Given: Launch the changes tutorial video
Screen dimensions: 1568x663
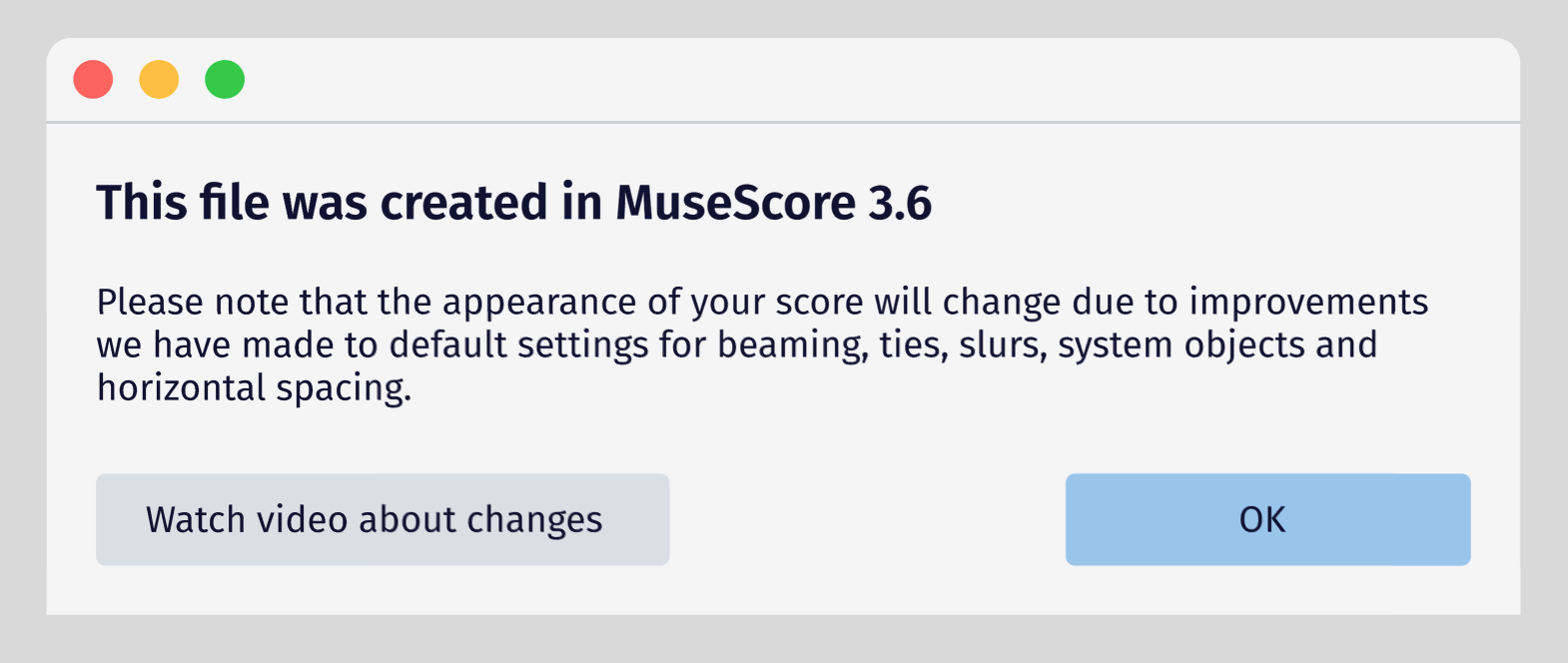Looking at the screenshot, I should coord(383,519).
